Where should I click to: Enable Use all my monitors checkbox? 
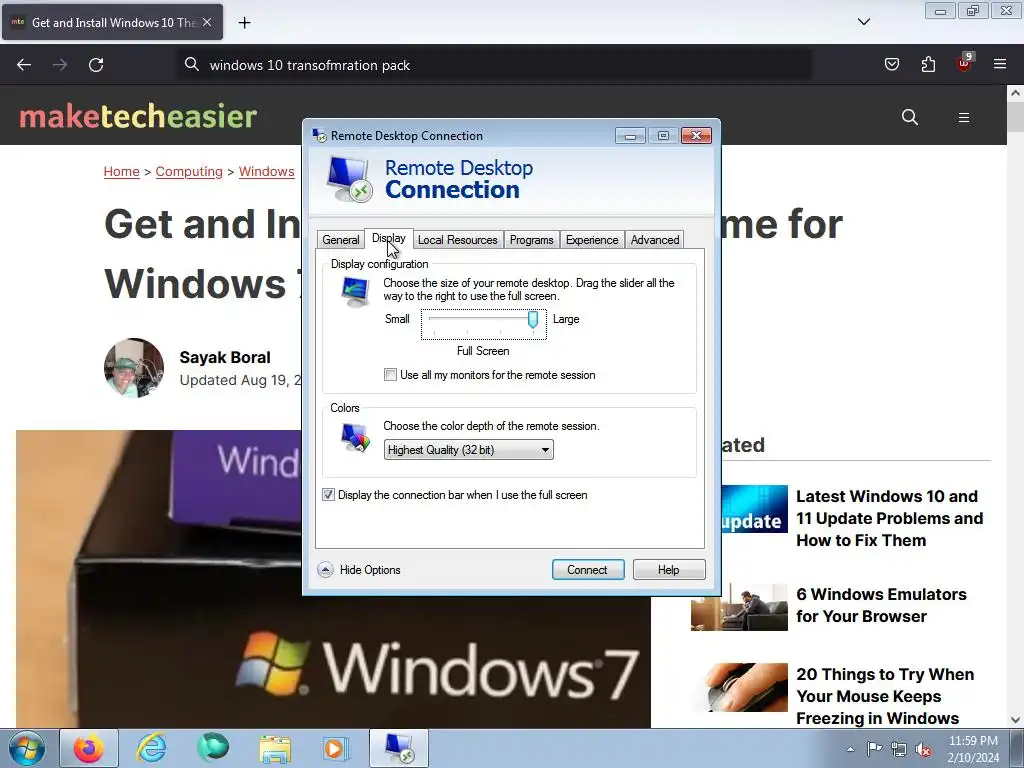pyautogui.click(x=391, y=375)
